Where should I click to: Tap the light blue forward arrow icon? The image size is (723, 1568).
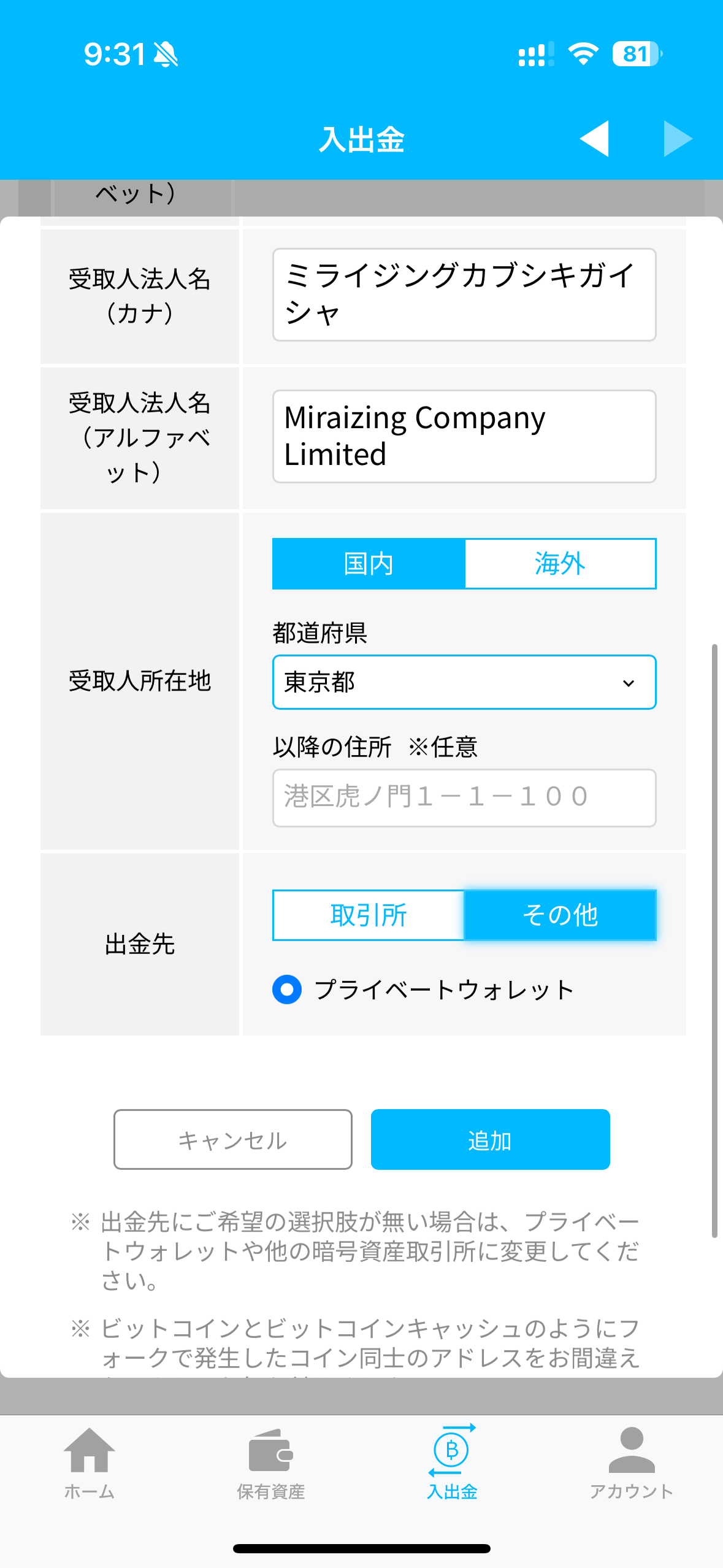pyautogui.click(x=678, y=139)
